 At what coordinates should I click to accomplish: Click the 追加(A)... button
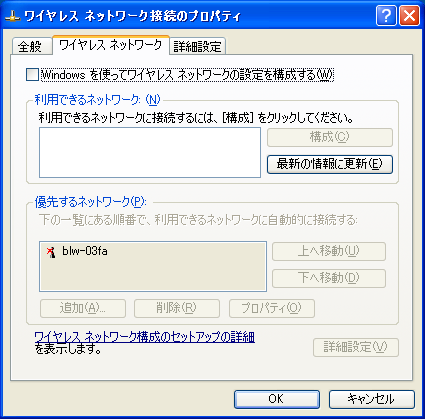coord(83,308)
